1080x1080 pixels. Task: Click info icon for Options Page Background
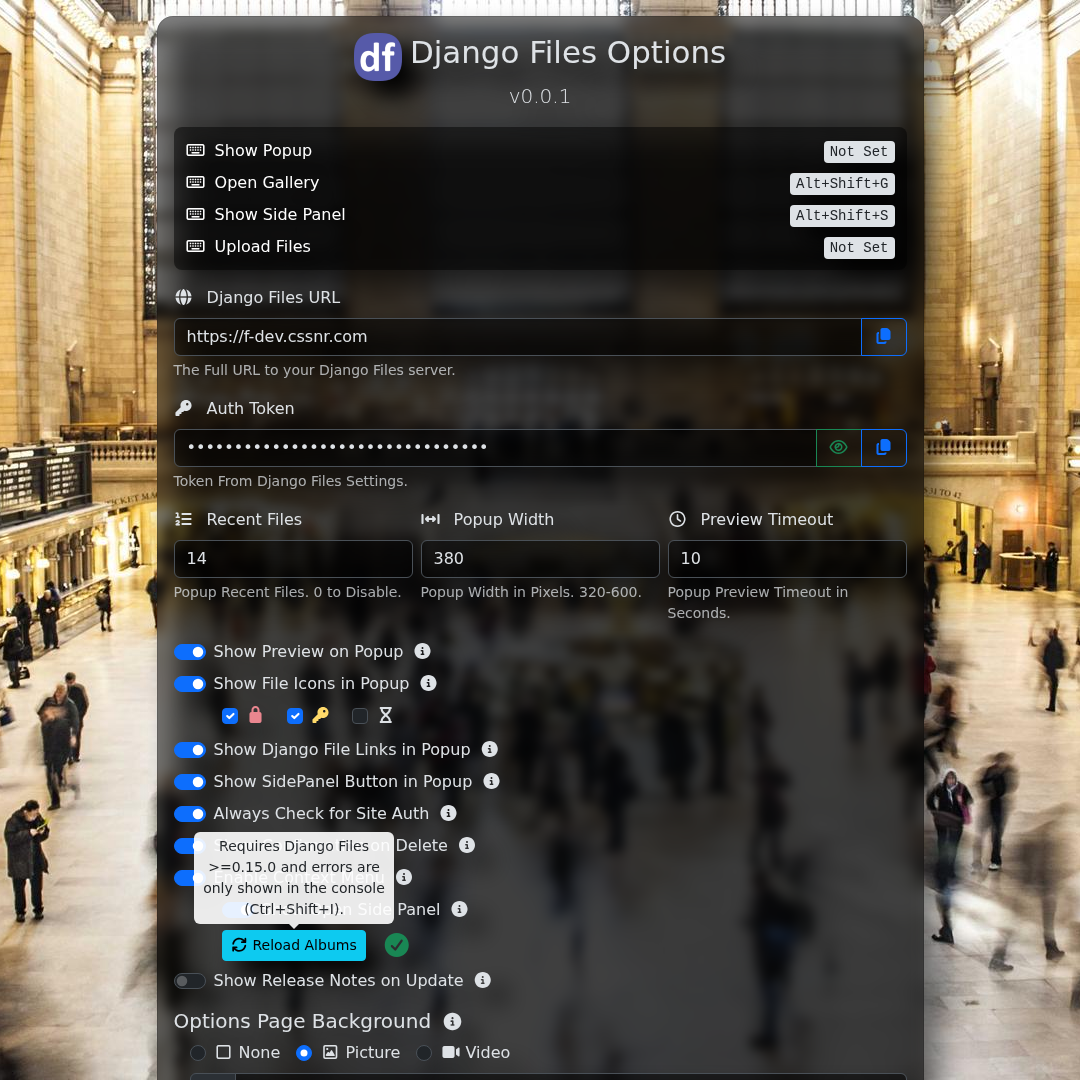(x=452, y=1022)
